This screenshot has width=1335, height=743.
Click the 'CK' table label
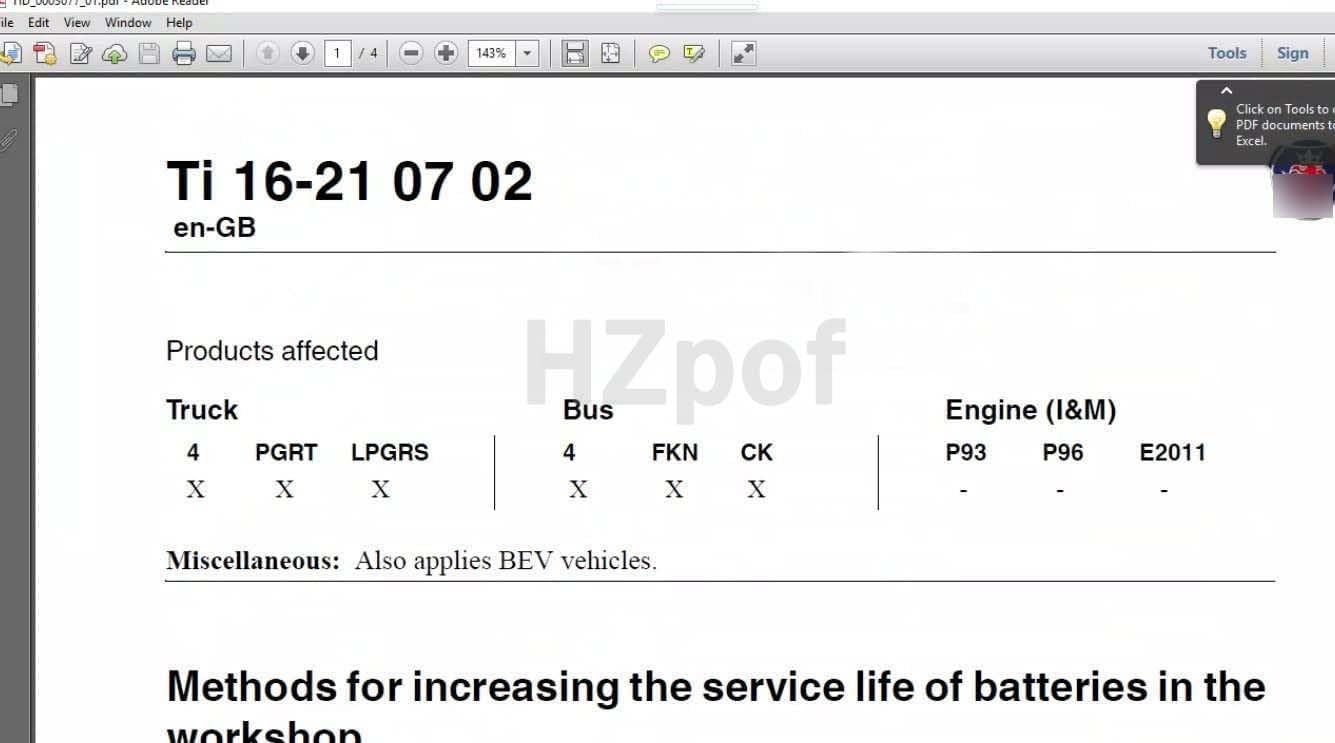click(757, 452)
